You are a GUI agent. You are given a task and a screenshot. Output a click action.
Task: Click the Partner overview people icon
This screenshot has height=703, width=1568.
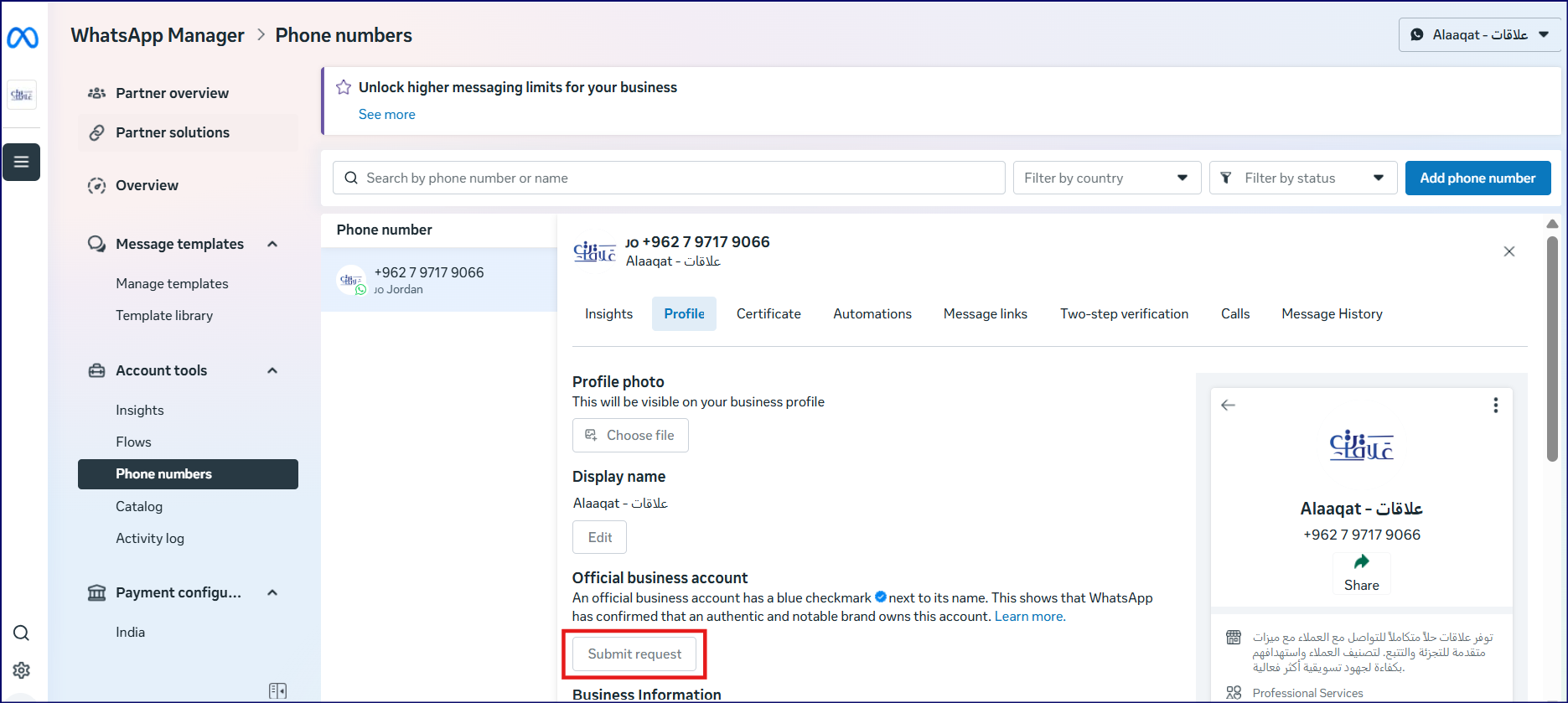97,93
